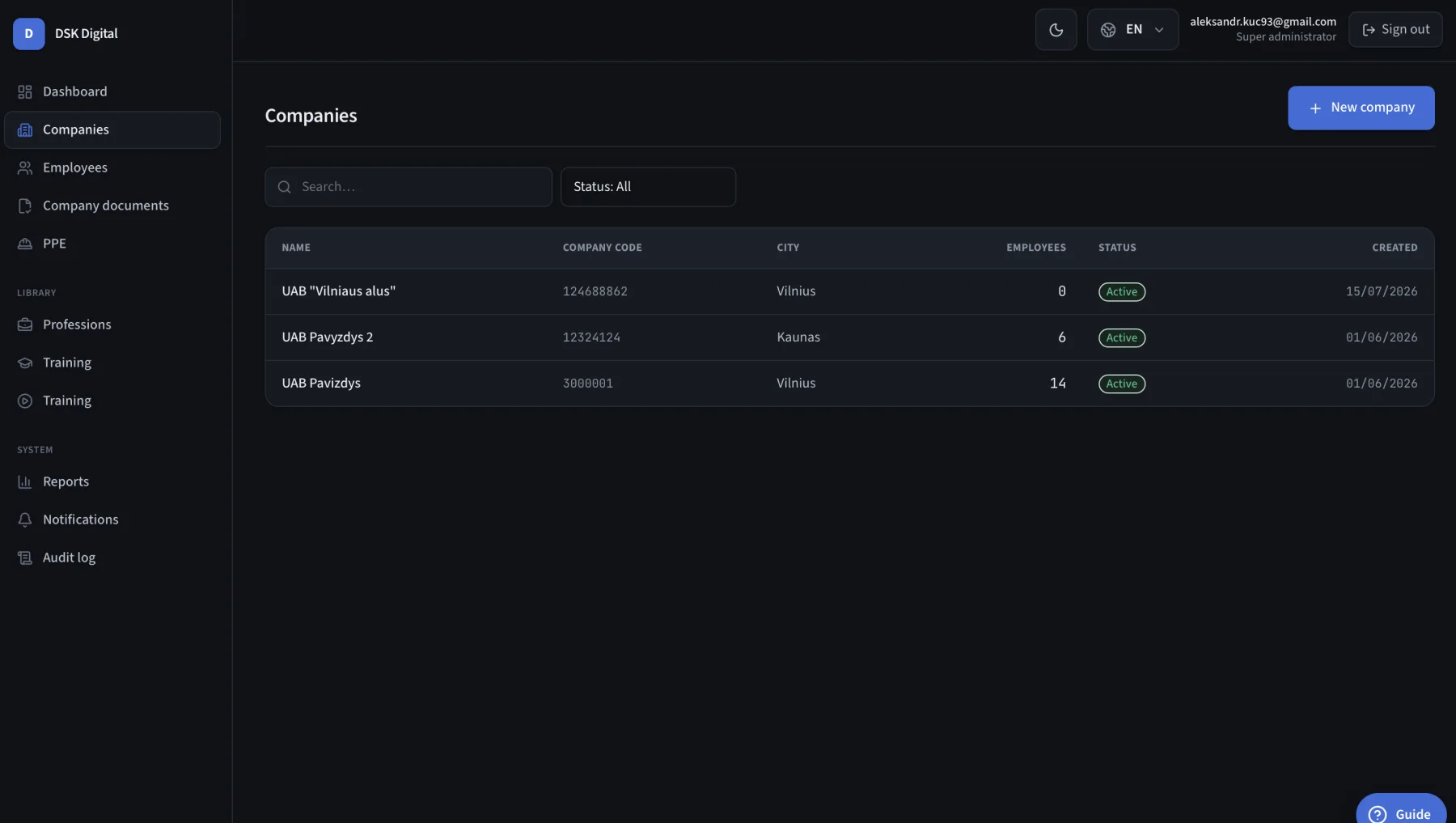
Task: Open Company documents via its file icon
Action: click(25, 206)
